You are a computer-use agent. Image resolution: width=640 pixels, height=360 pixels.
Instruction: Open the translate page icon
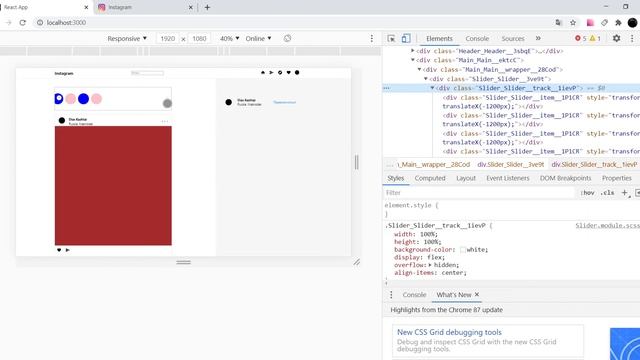point(559,22)
